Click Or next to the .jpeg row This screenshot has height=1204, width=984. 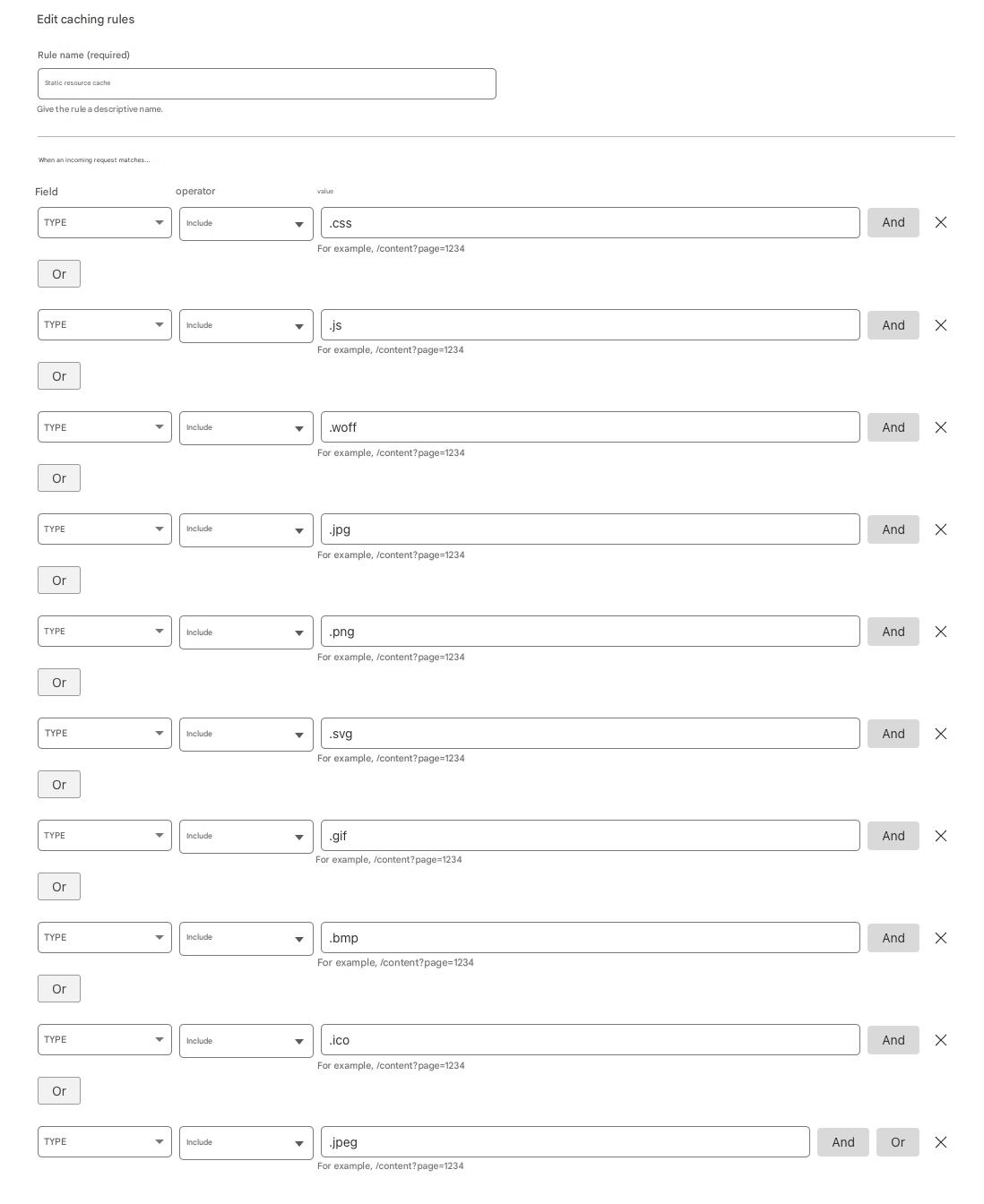[x=897, y=1142]
